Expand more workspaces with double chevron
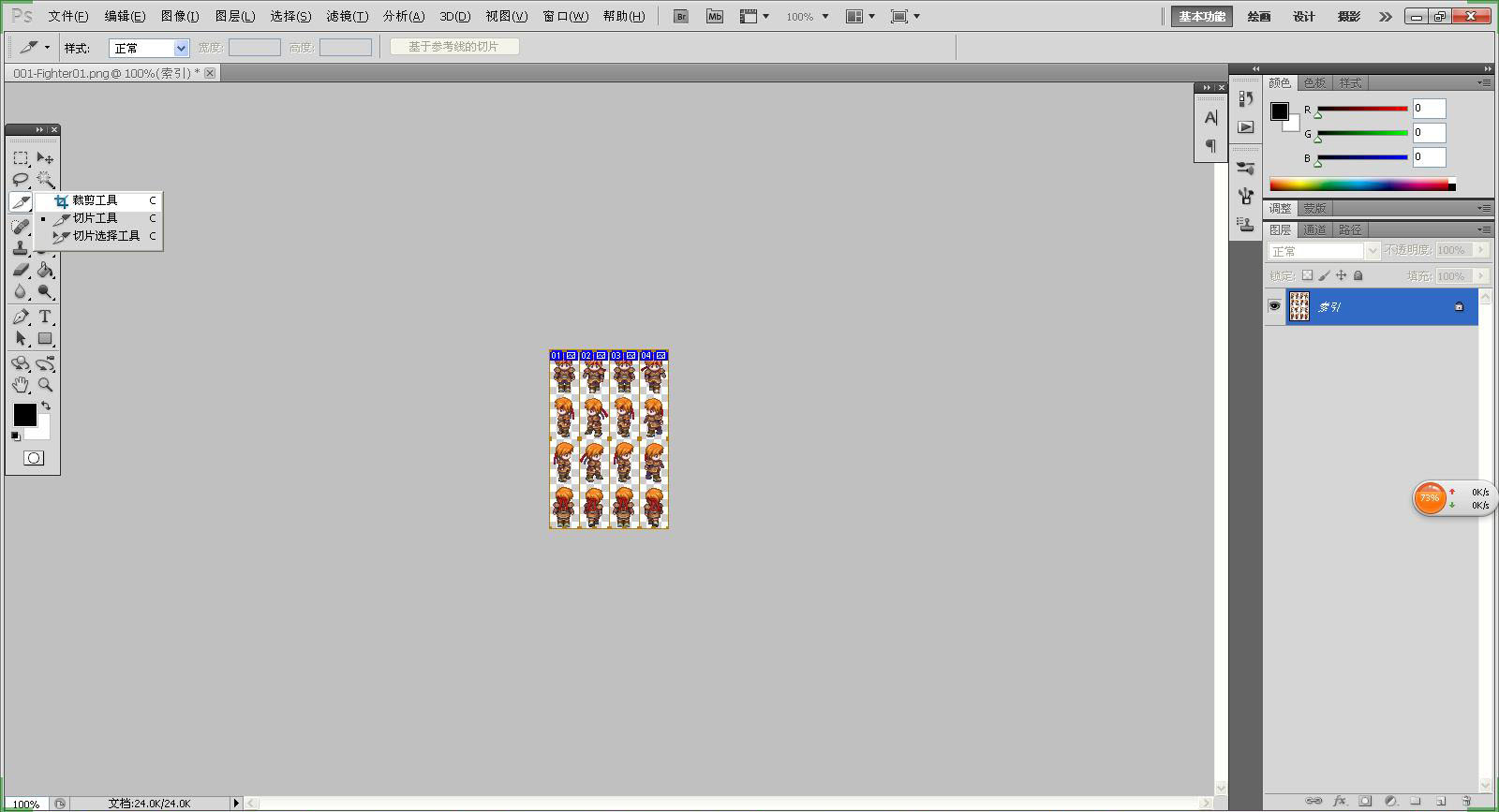This screenshot has height=812, width=1499. pyautogui.click(x=1386, y=16)
